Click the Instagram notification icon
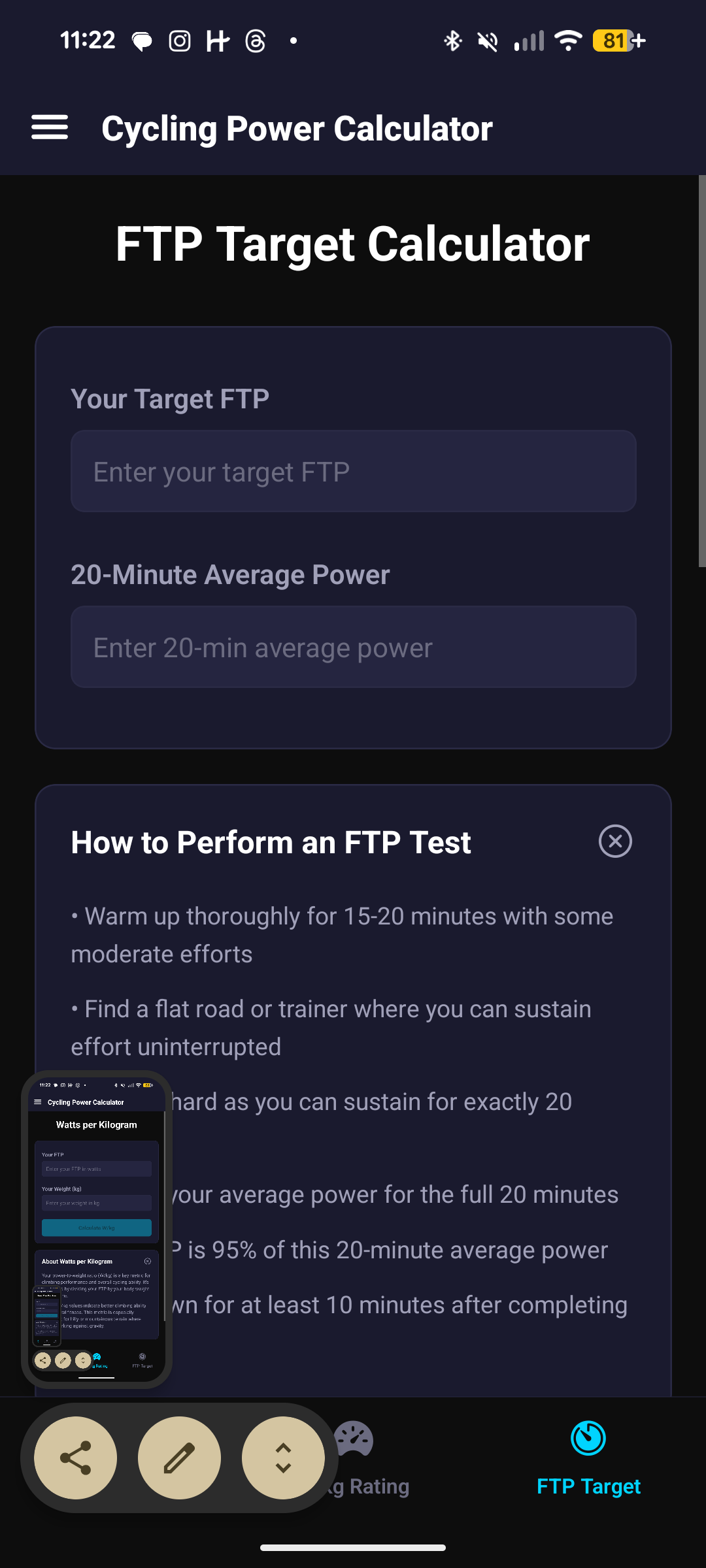 180,41
